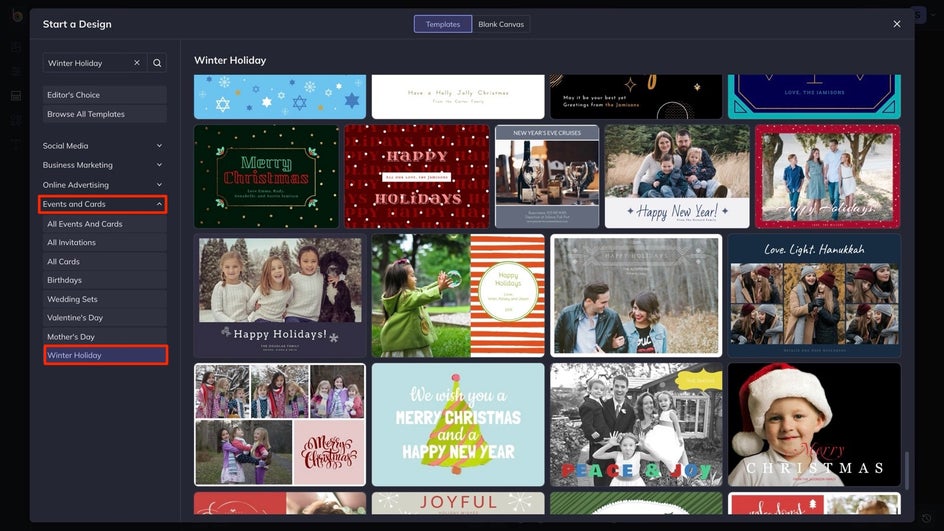Screen dimensions: 944x531
Task: Choose the Santa hat boy Christmas template
Action: pos(814,424)
